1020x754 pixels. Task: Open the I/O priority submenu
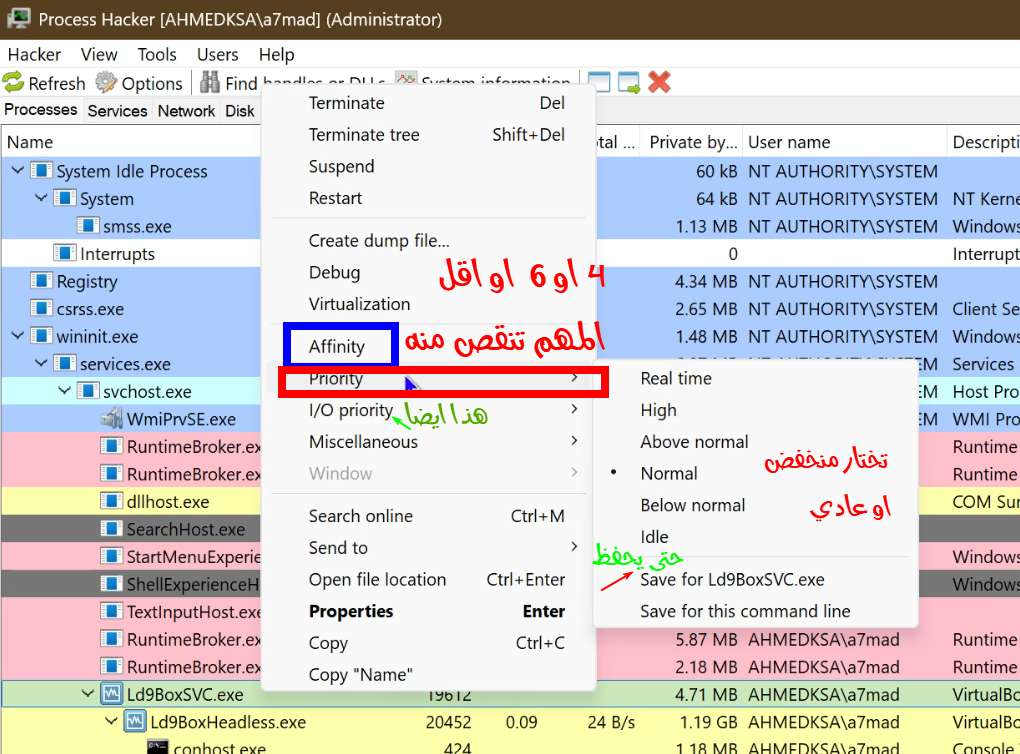pos(429,410)
